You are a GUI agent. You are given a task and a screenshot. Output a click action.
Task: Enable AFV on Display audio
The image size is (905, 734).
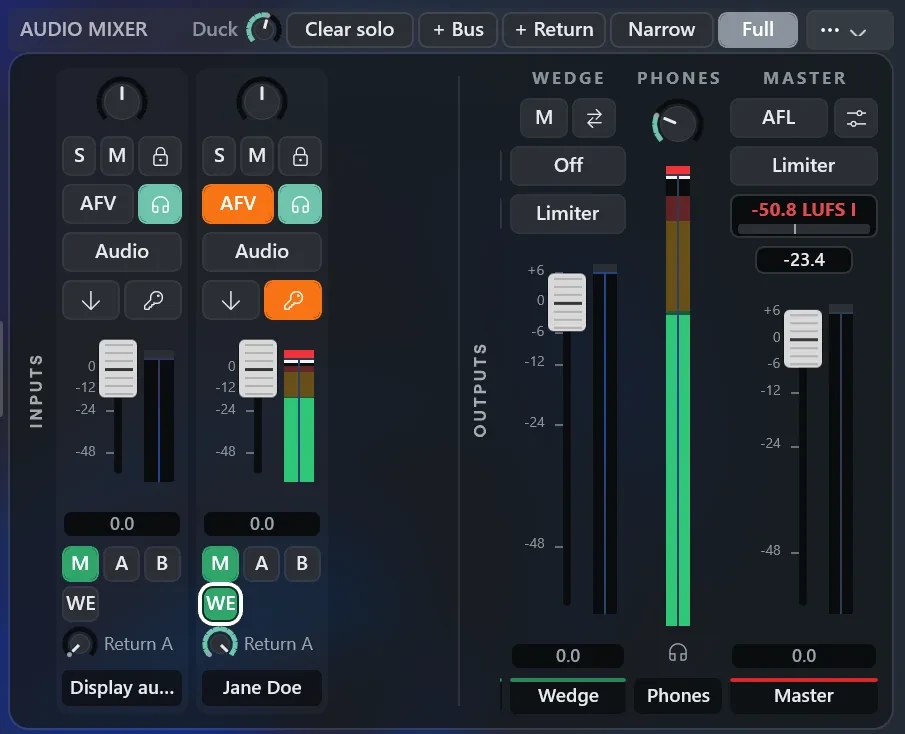pyautogui.click(x=98, y=204)
